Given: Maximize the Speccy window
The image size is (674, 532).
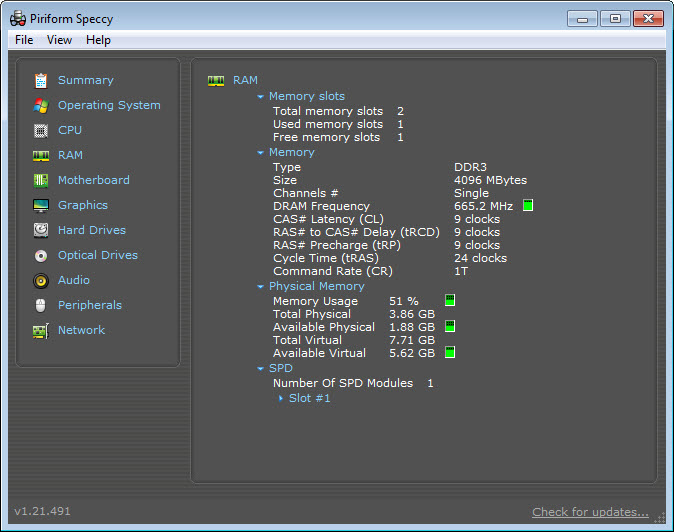Looking at the screenshot, I should [616, 19].
